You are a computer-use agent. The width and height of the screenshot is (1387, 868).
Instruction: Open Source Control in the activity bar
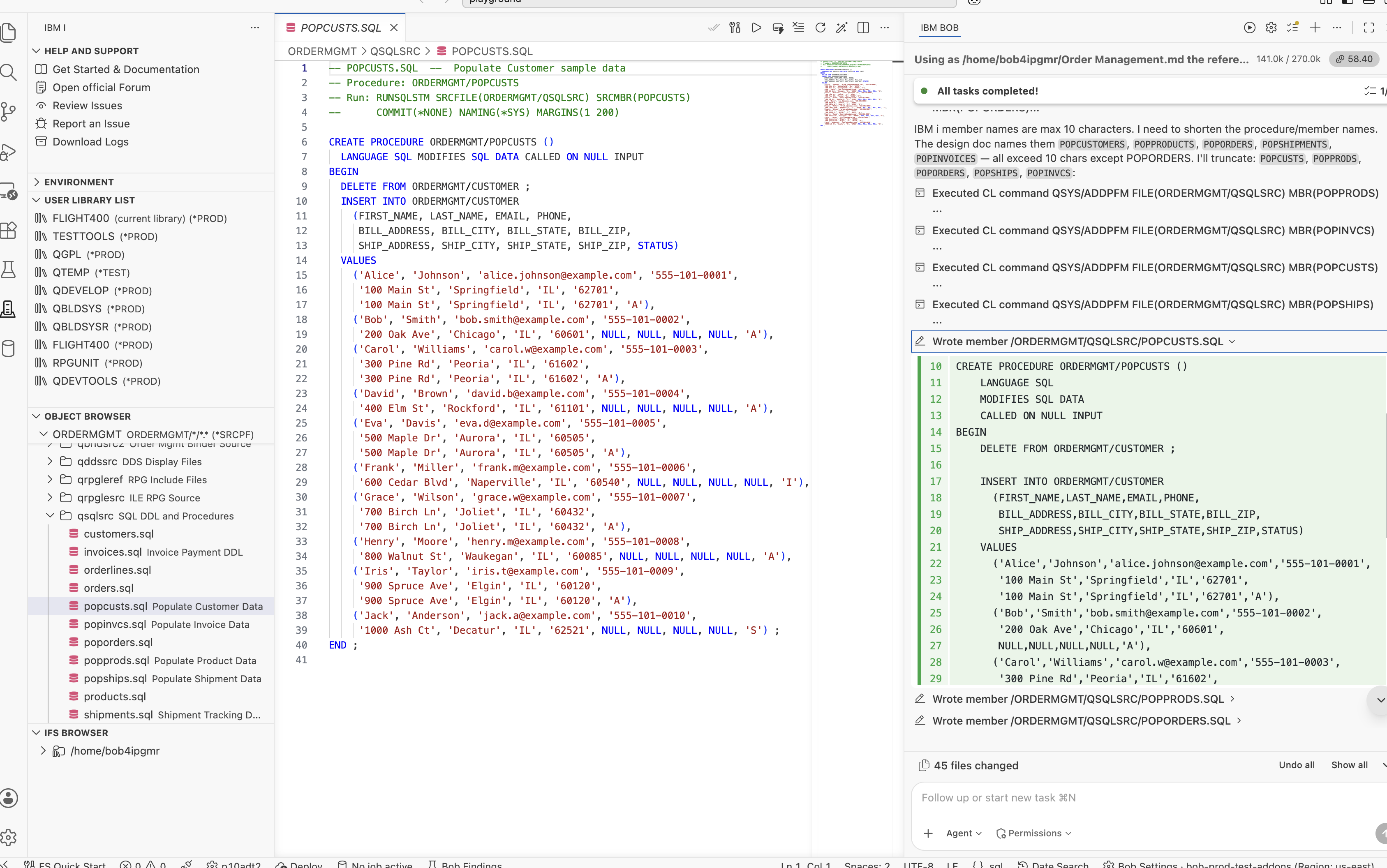[9, 112]
